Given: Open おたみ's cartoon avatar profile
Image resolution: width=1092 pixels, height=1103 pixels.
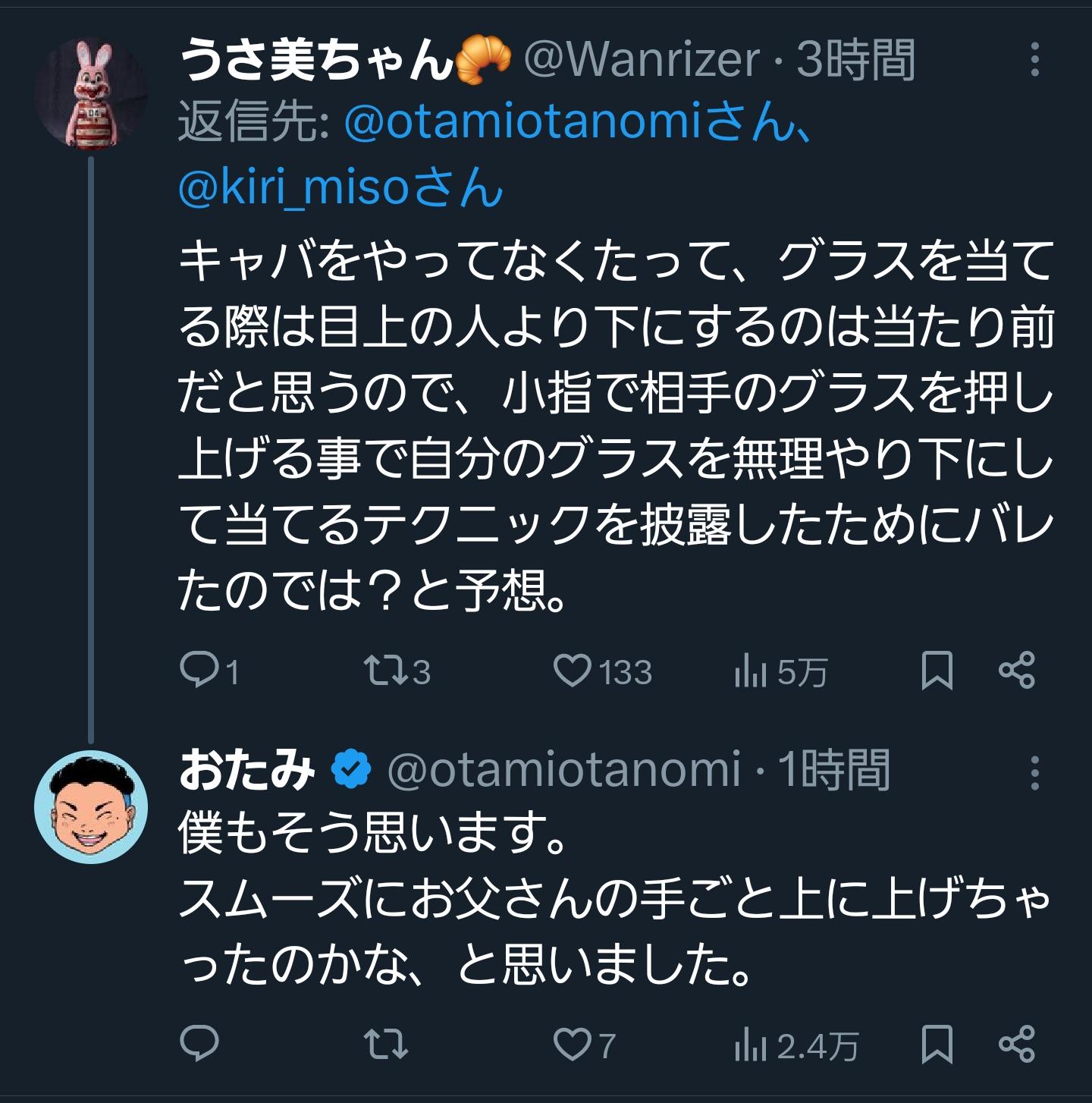Looking at the screenshot, I should point(91,807).
